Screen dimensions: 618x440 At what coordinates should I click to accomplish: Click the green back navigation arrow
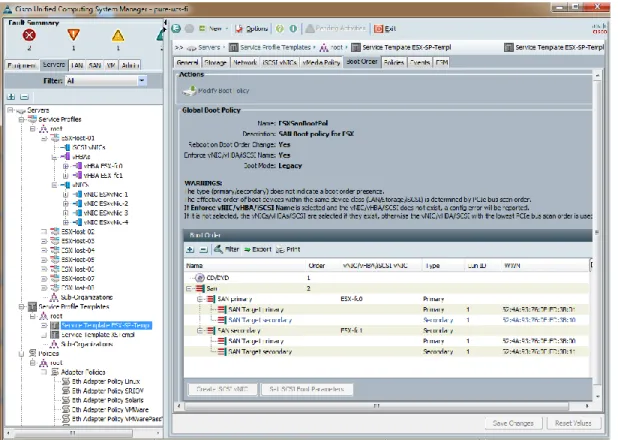[176, 28]
